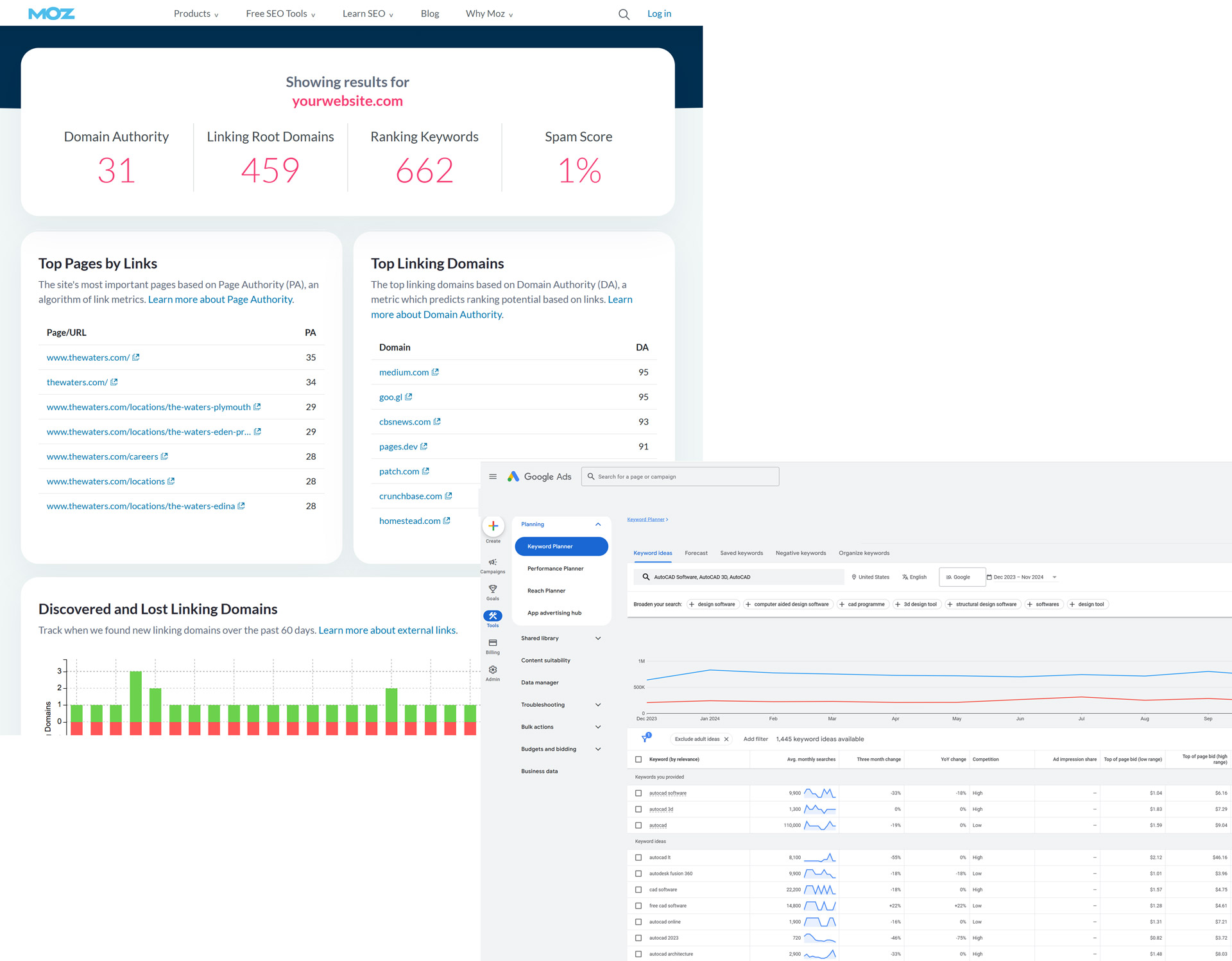Check the 'autocad 2023' keyword row

[x=638, y=938]
